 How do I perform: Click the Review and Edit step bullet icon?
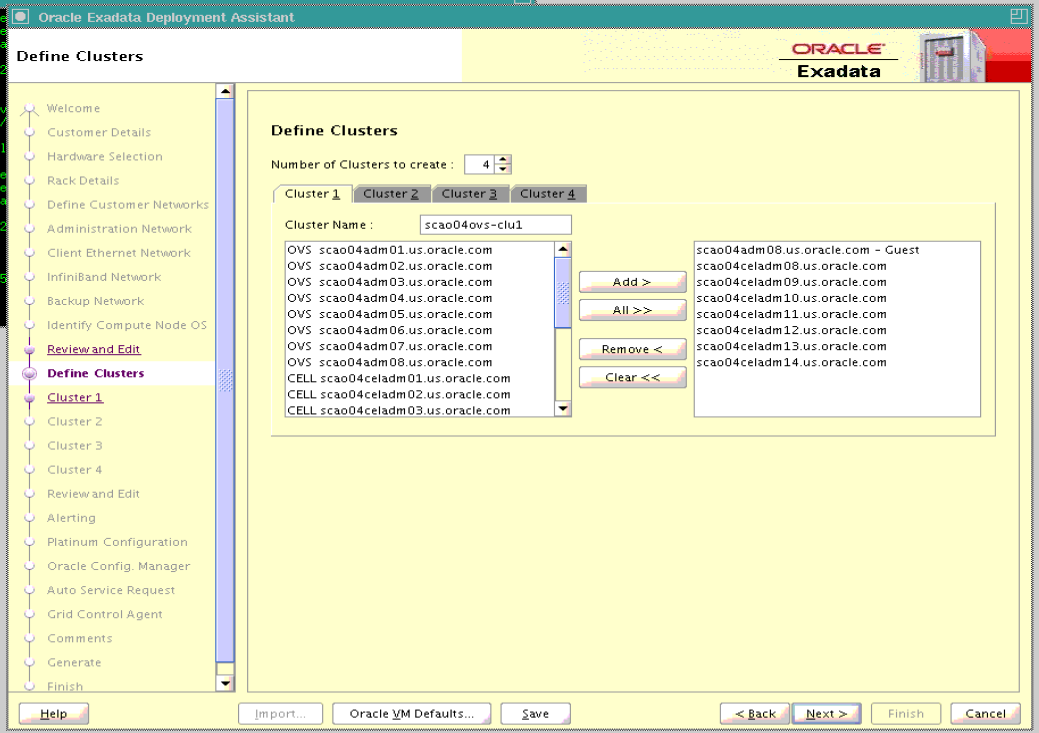(29, 349)
